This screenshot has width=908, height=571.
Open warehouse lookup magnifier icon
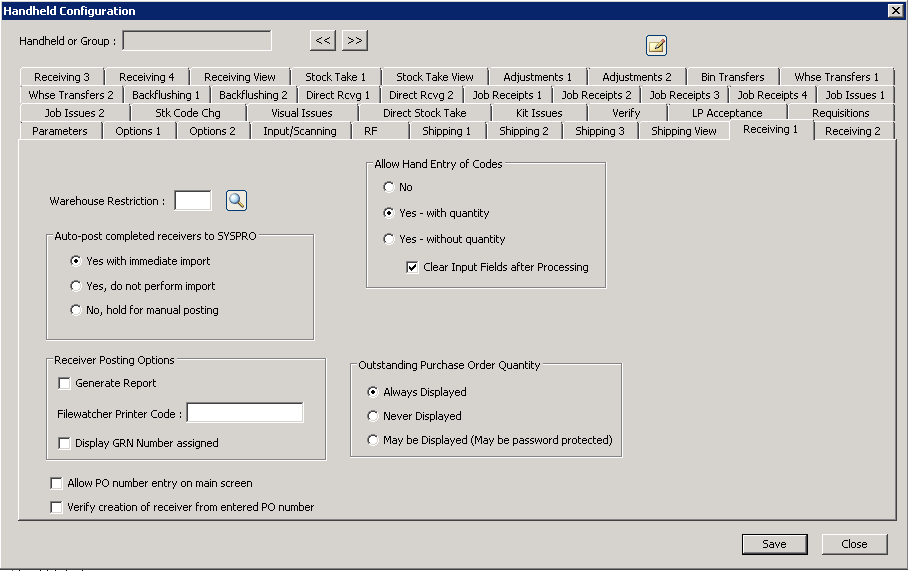(236, 201)
